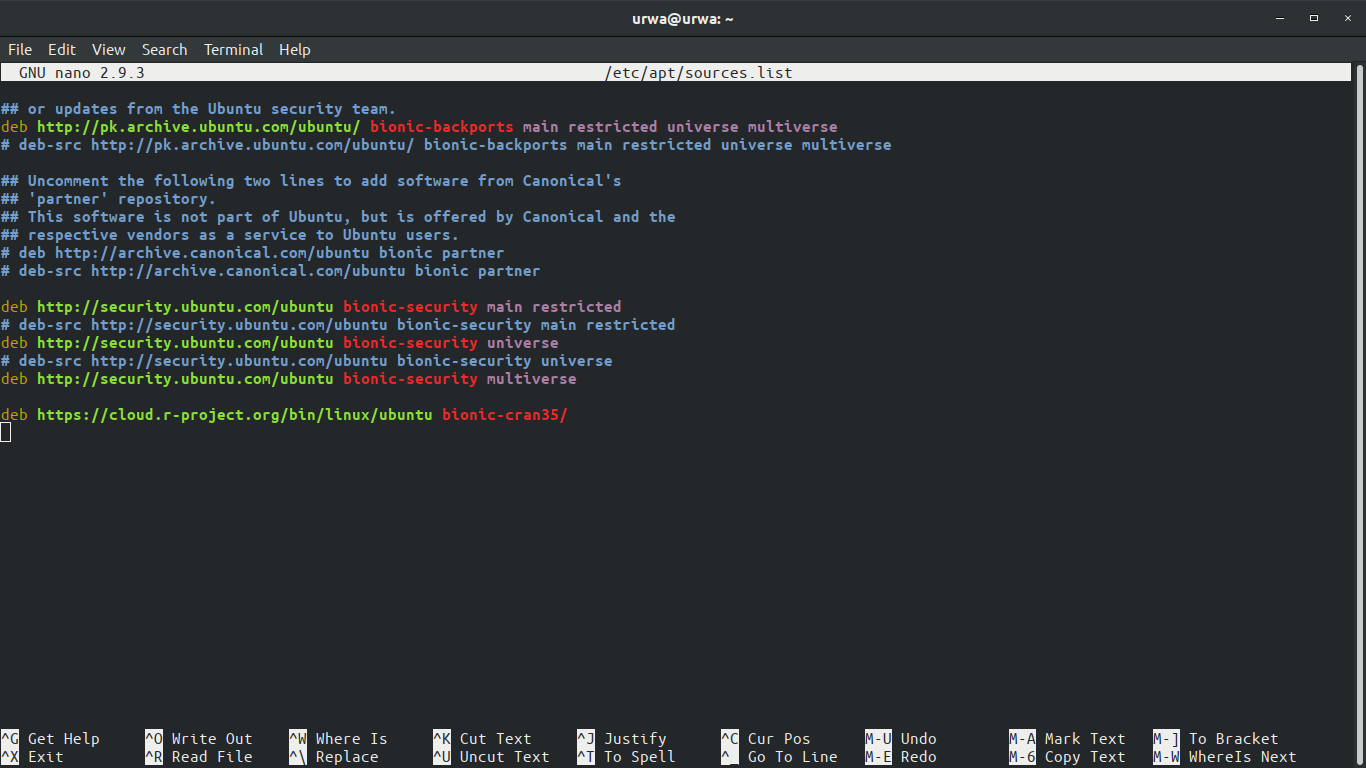The image size is (1366, 768).
Task: Click the deb-src bionic-security main restricted line
Action: point(338,325)
